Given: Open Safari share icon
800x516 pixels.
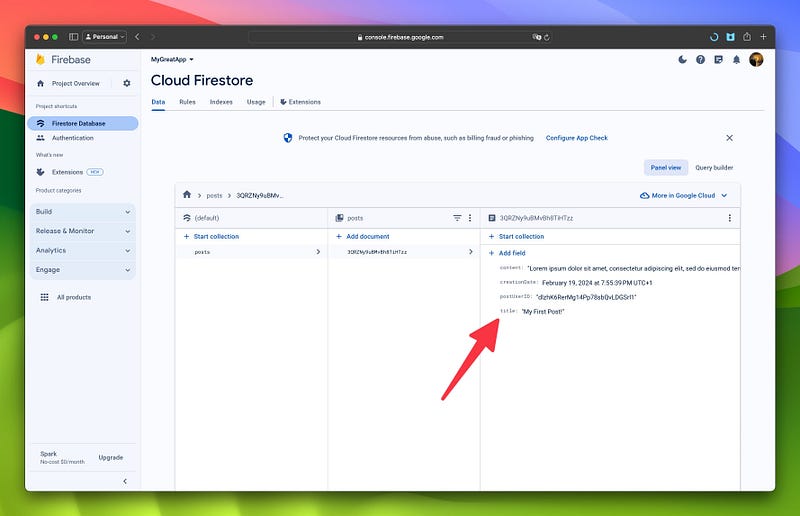Looking at the screenshot, I should [x=747, y=37].
